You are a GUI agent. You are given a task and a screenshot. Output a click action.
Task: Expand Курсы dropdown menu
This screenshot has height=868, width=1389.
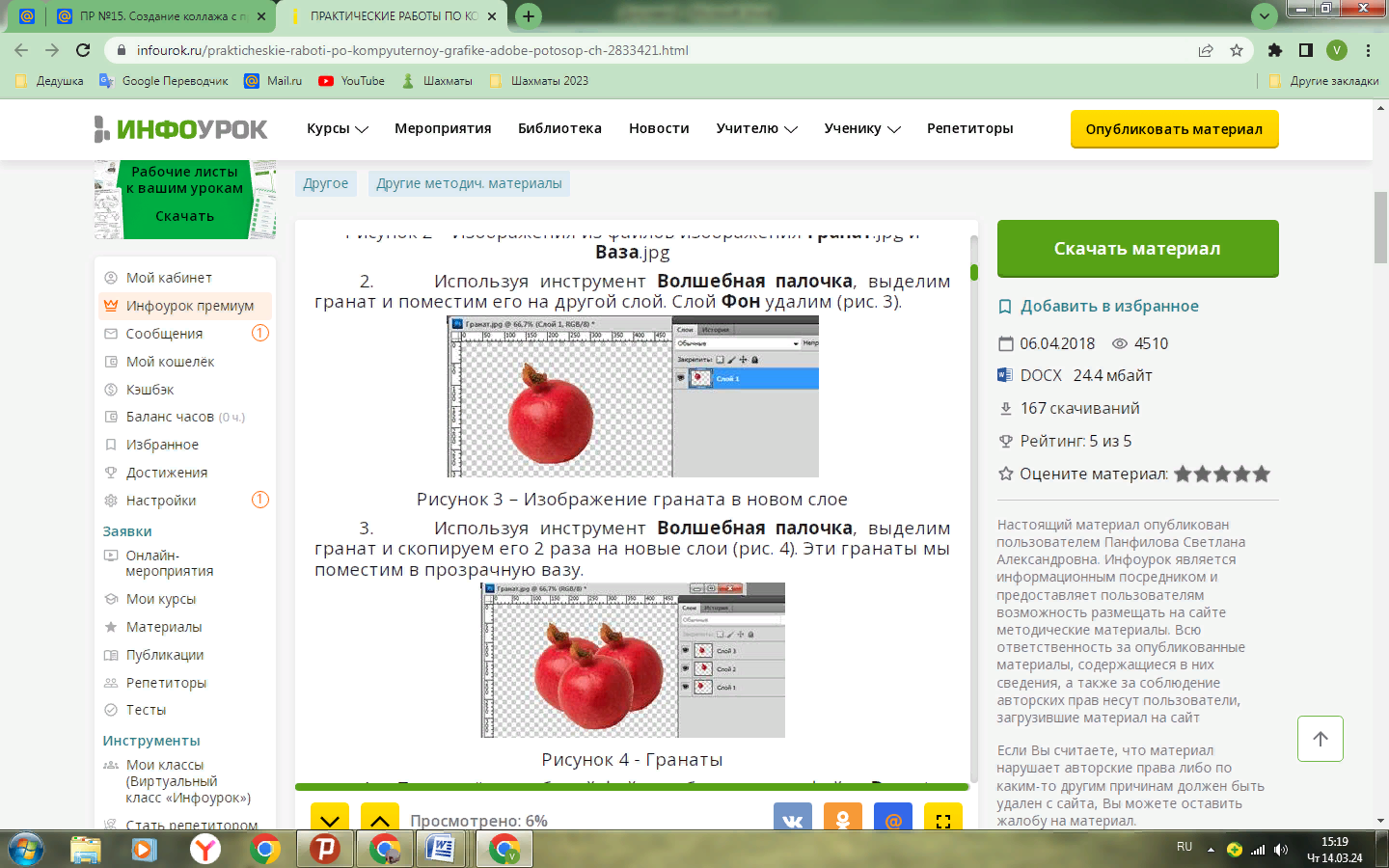coord(338,128)
